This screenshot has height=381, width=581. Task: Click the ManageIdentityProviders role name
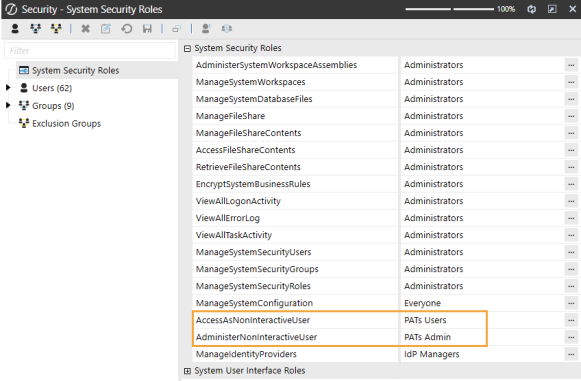[x=246, y=354]
